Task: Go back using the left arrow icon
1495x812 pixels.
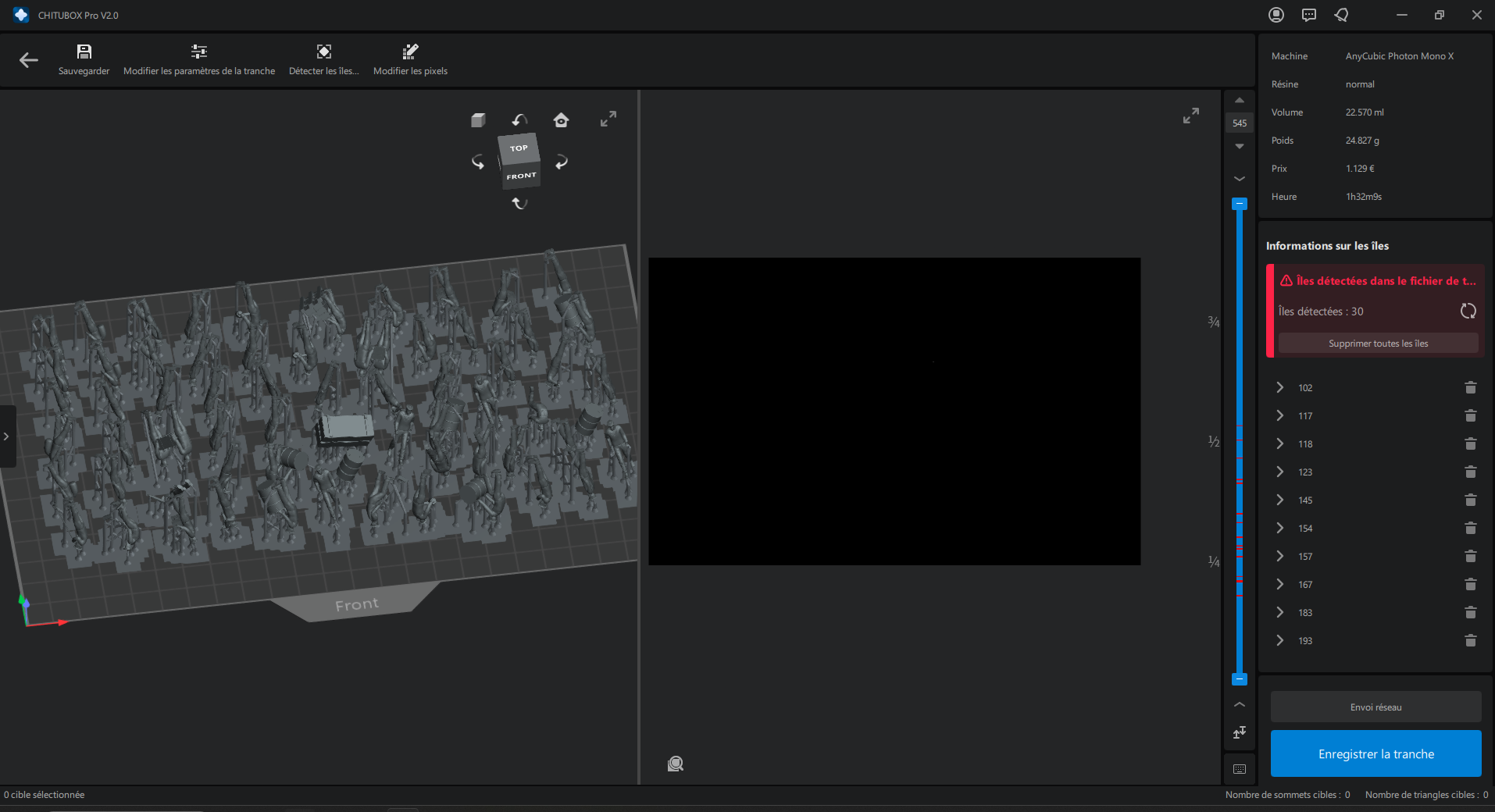Action: 29,60
